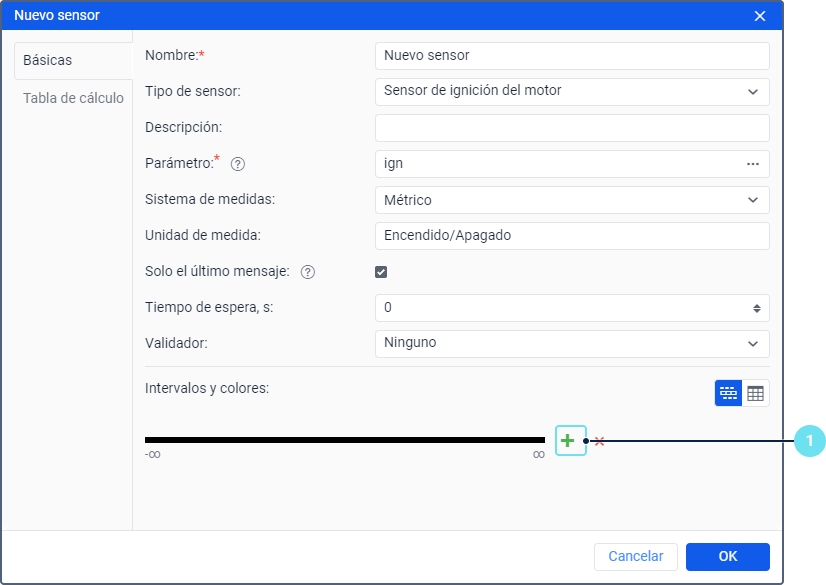Click the black interval color bar
This screenshot has width=826, height=585.
point(345,440)
